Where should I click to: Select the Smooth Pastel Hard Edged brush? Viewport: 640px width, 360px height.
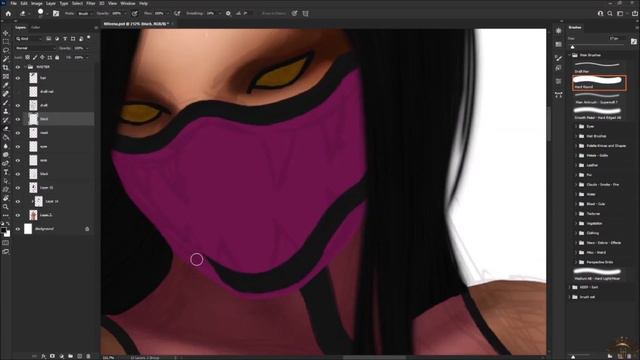pyautogui.click(x=598, y=113)
